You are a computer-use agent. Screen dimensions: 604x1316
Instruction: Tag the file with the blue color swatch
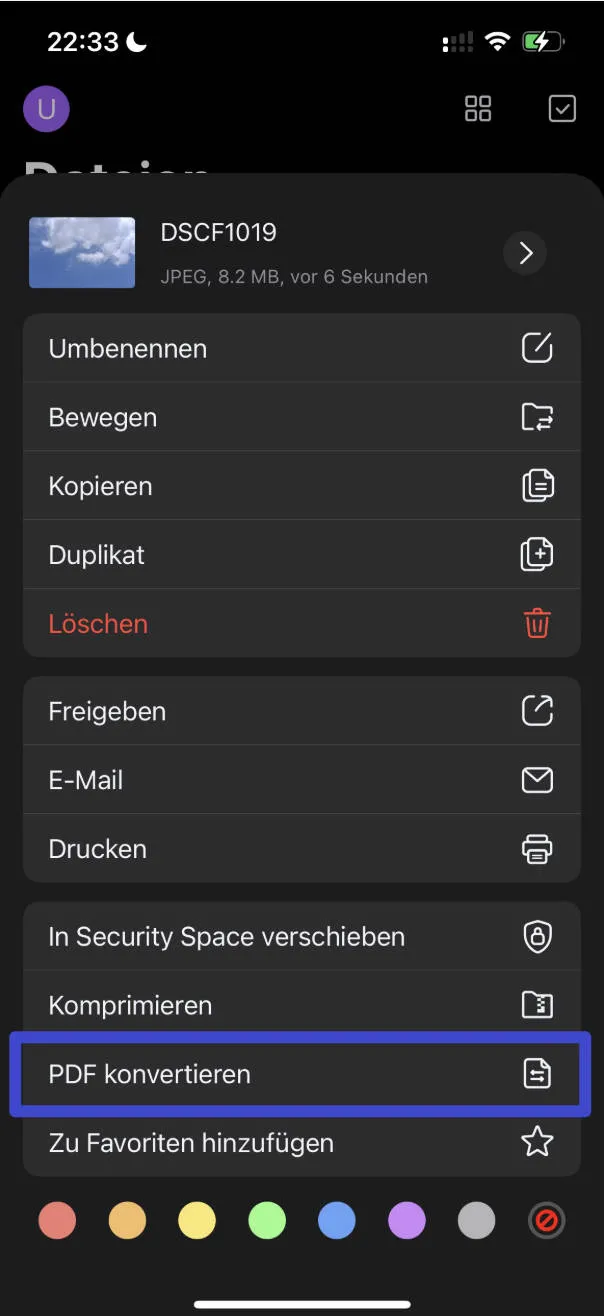(x=337, y=1220)
